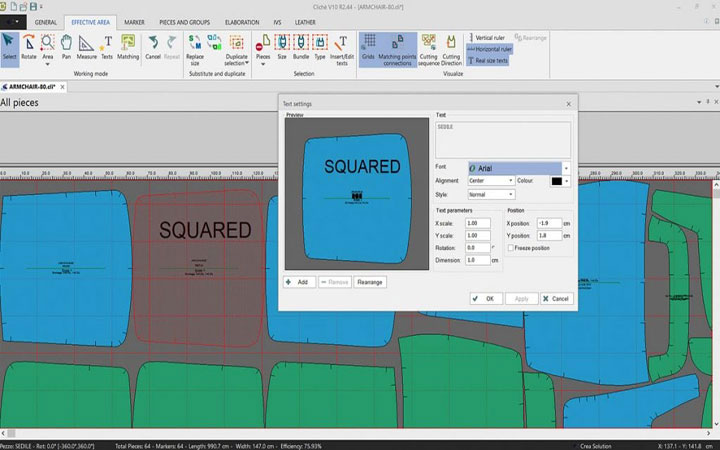Toggle the Grids display
This screenshot has height=450, width=720.
click(x=369, y=45)
